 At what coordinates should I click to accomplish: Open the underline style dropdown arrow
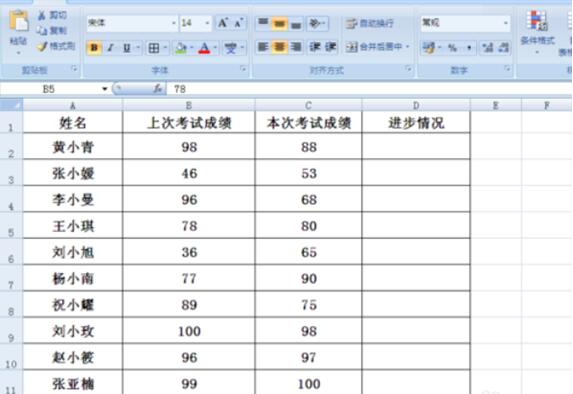pos(138,48)
